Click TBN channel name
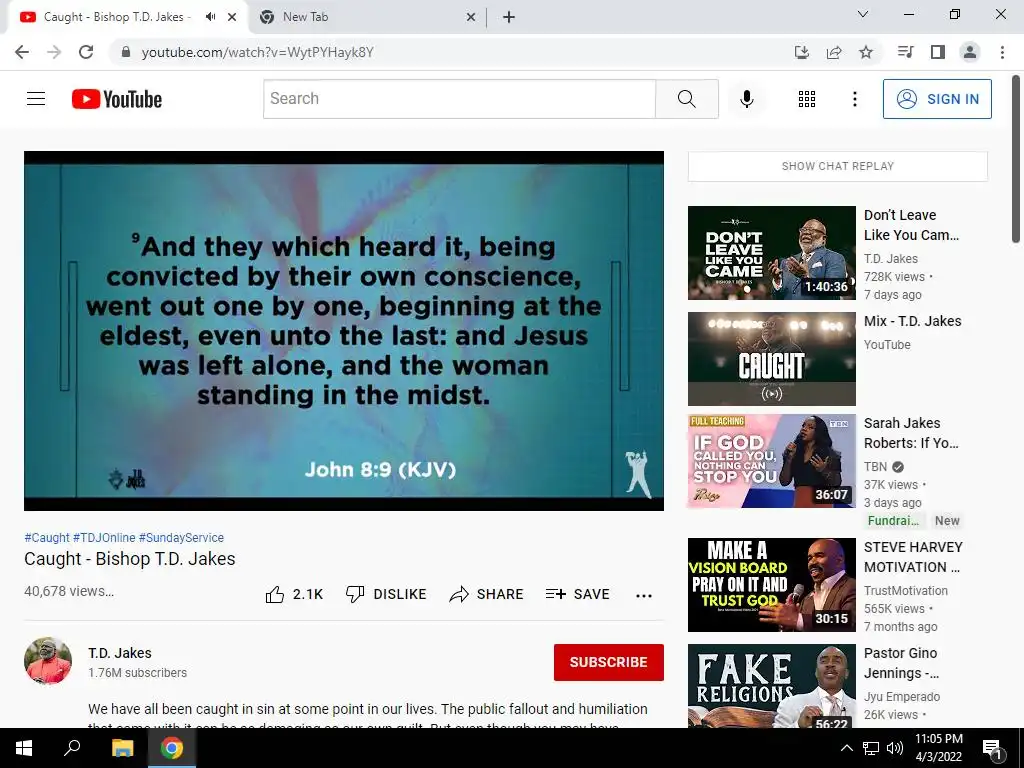The image size is (1024, 768). (x=875, y=467)
